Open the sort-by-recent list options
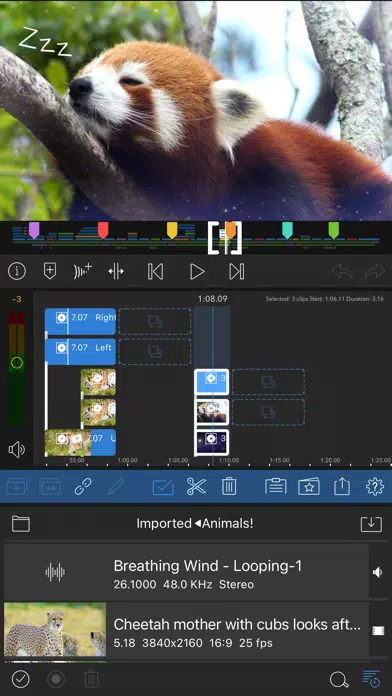The height and width of the screenshot is (696, 392). click(x=371, y=679)
